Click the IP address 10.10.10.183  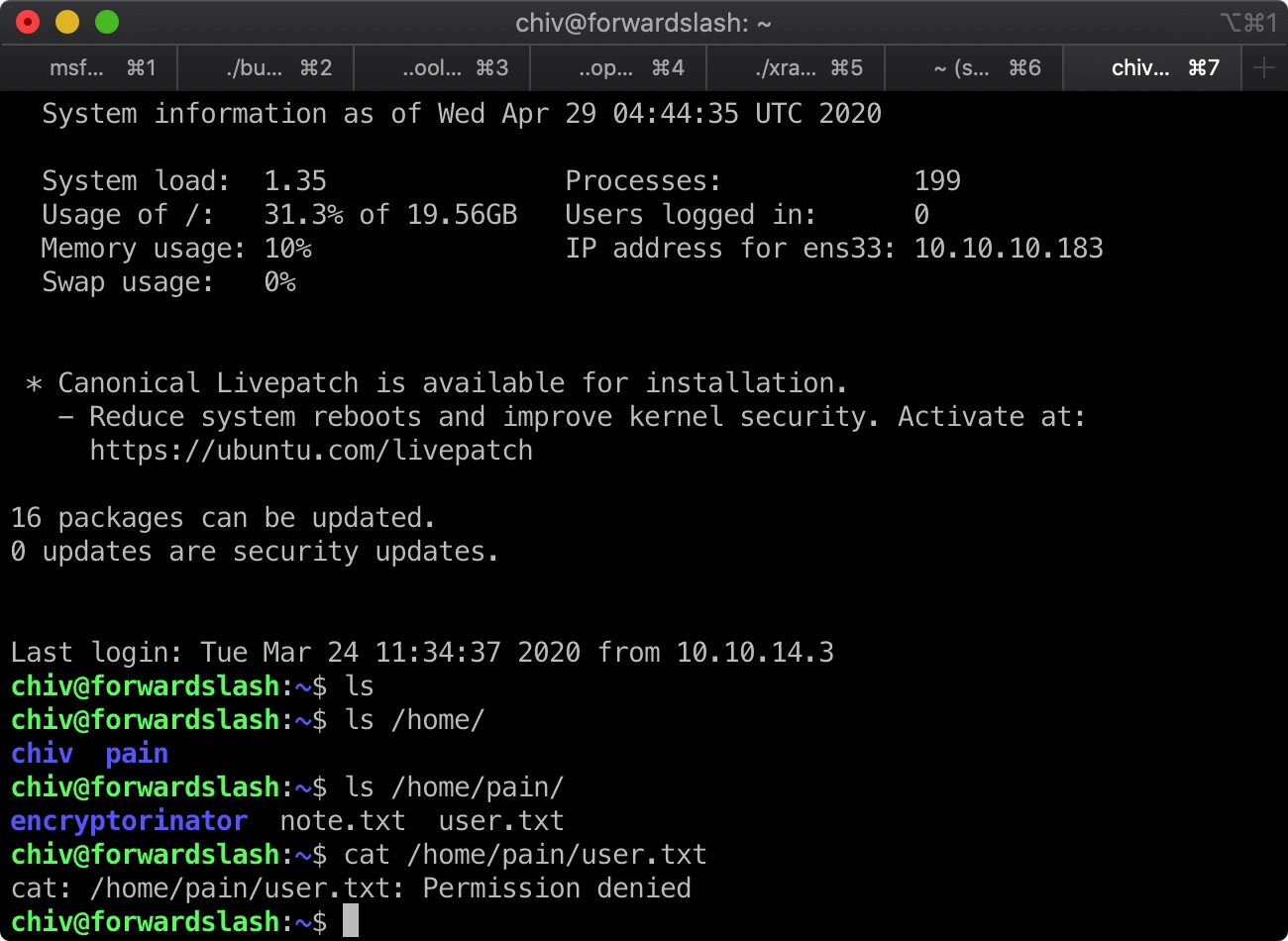click(1009, 249)
